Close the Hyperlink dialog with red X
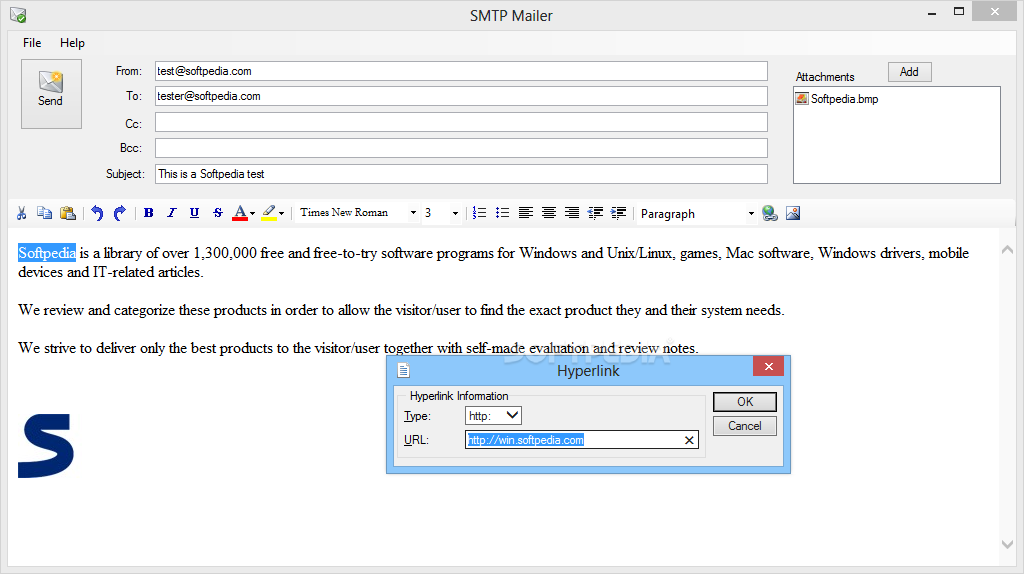1024x574 pixels. tap(769, 366)
